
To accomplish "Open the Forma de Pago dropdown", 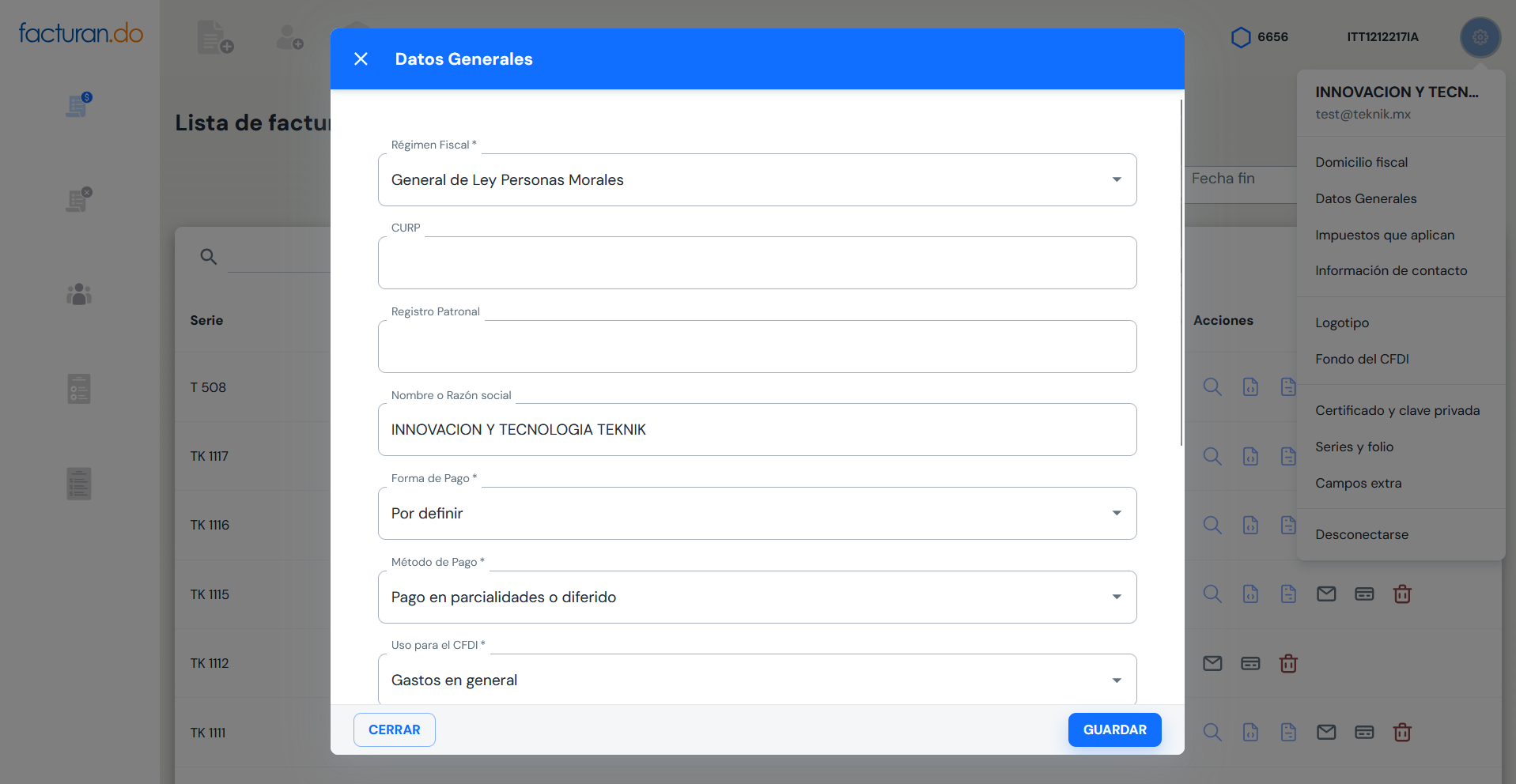I will click(1116, 514).
